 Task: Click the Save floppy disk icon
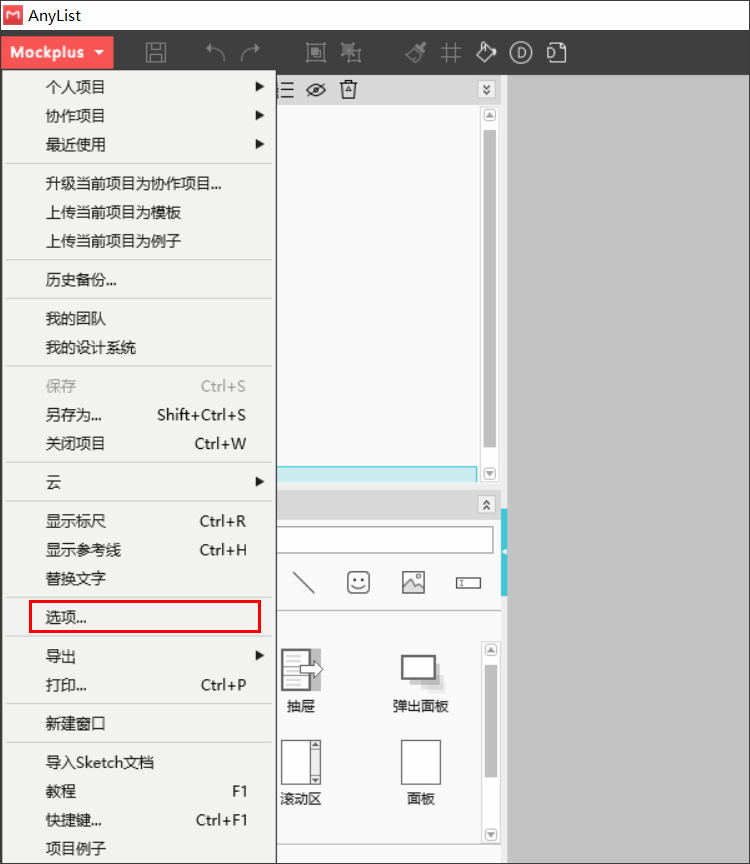tap(156, 52)
